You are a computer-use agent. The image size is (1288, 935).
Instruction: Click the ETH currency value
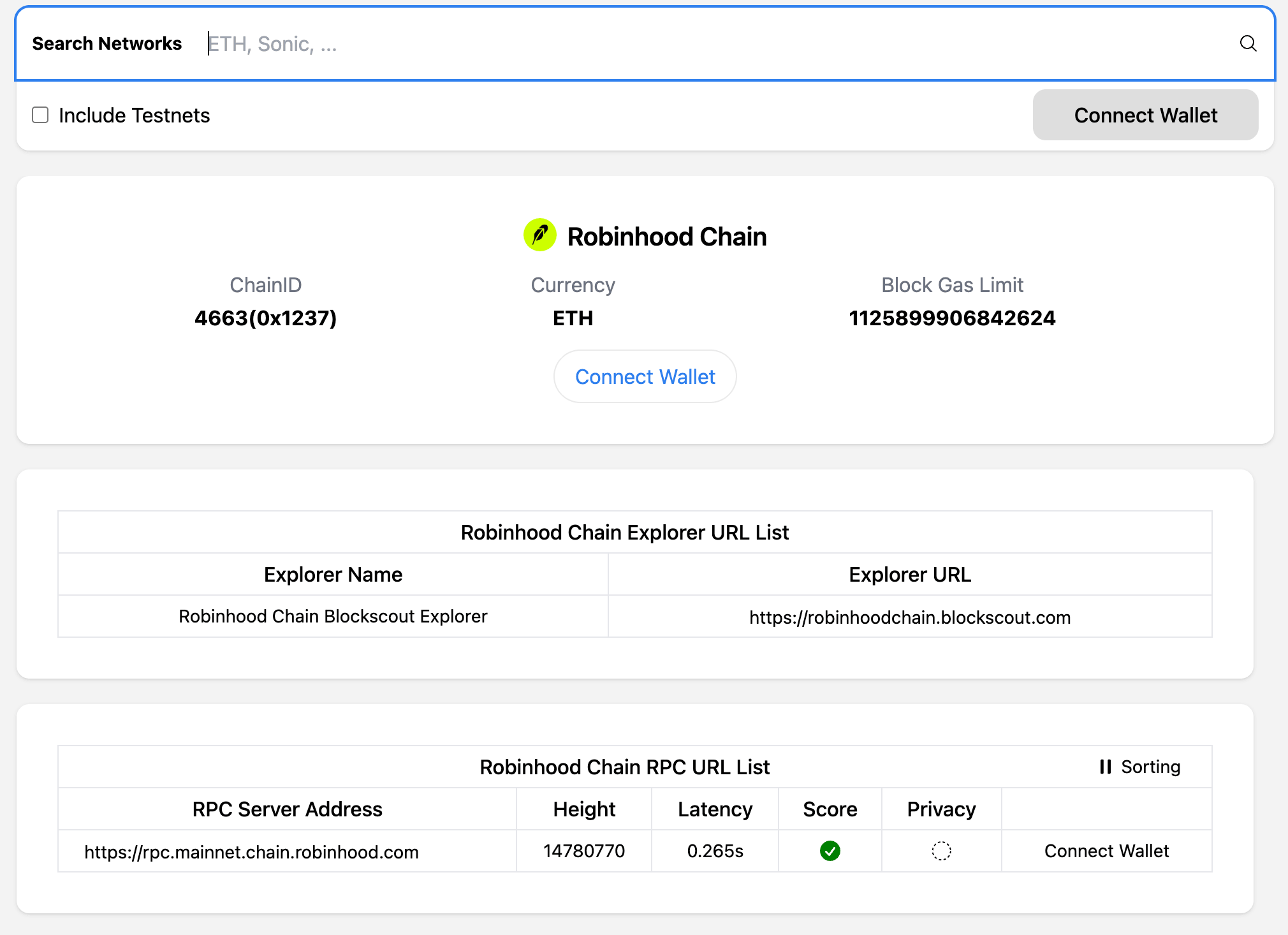click(x=573, y=318)
